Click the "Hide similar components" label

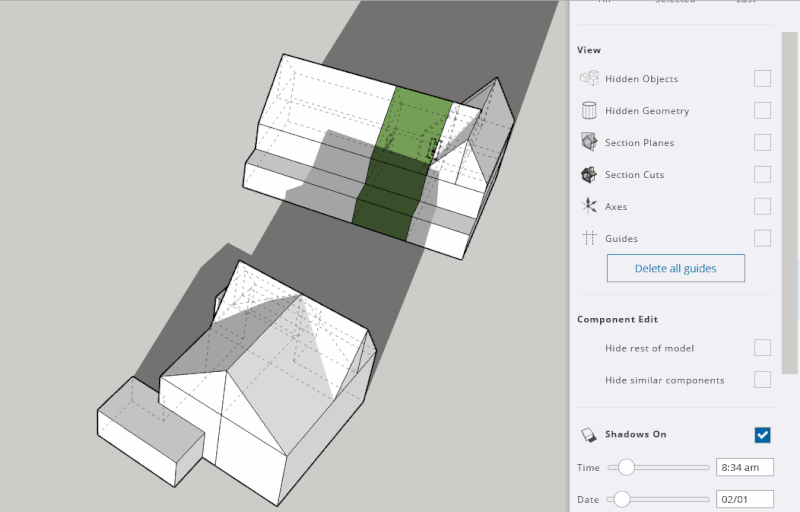tap(664, 380)
